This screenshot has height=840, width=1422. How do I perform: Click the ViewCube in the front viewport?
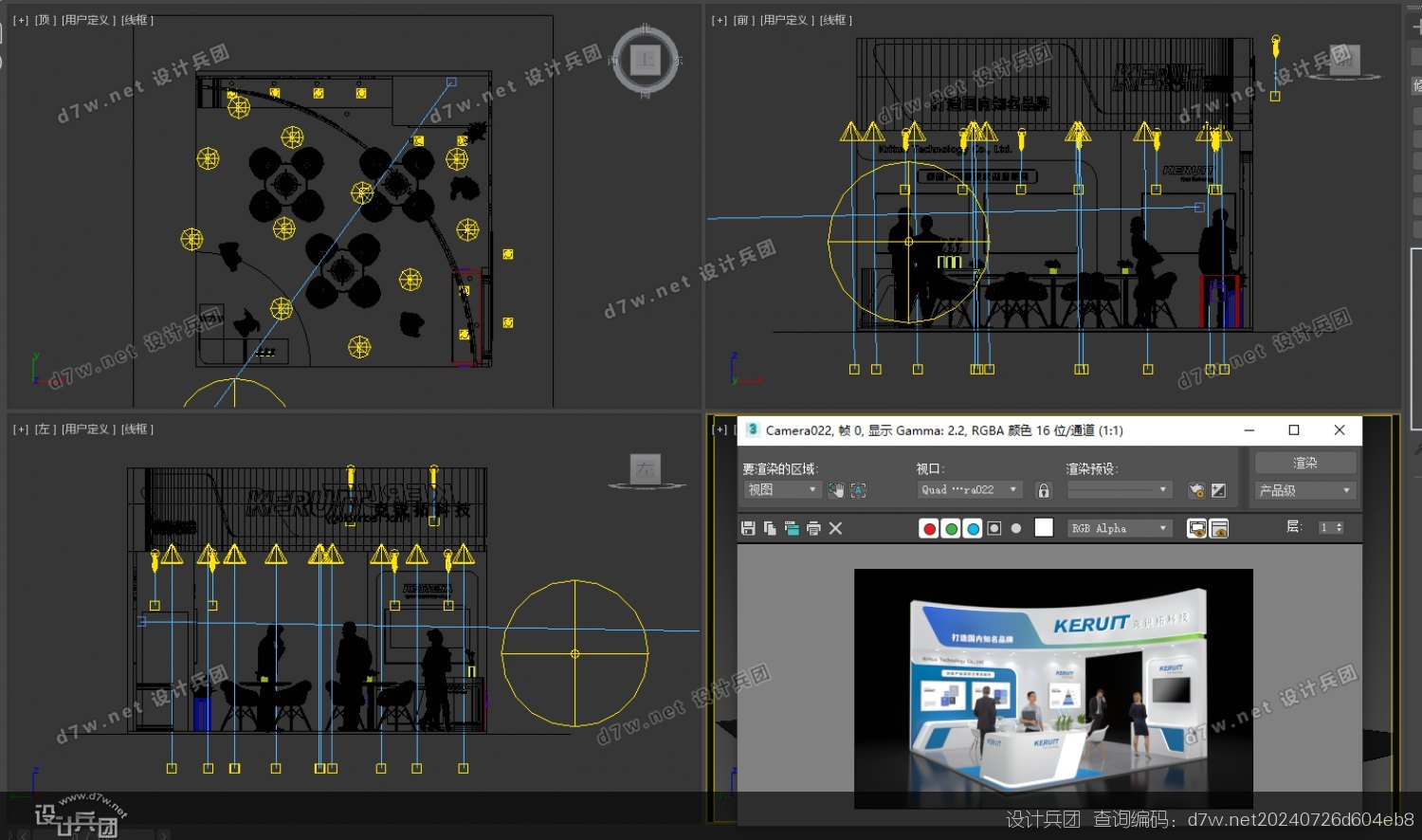point(1344,60)
